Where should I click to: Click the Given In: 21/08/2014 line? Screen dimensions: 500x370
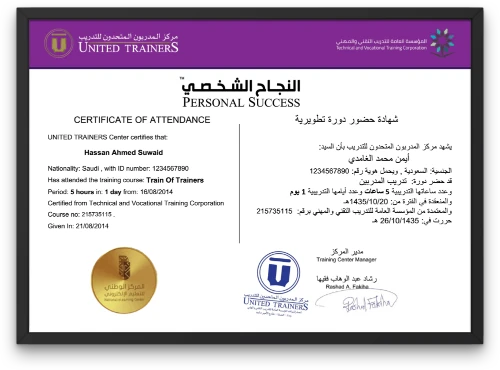tap(78, 226)
